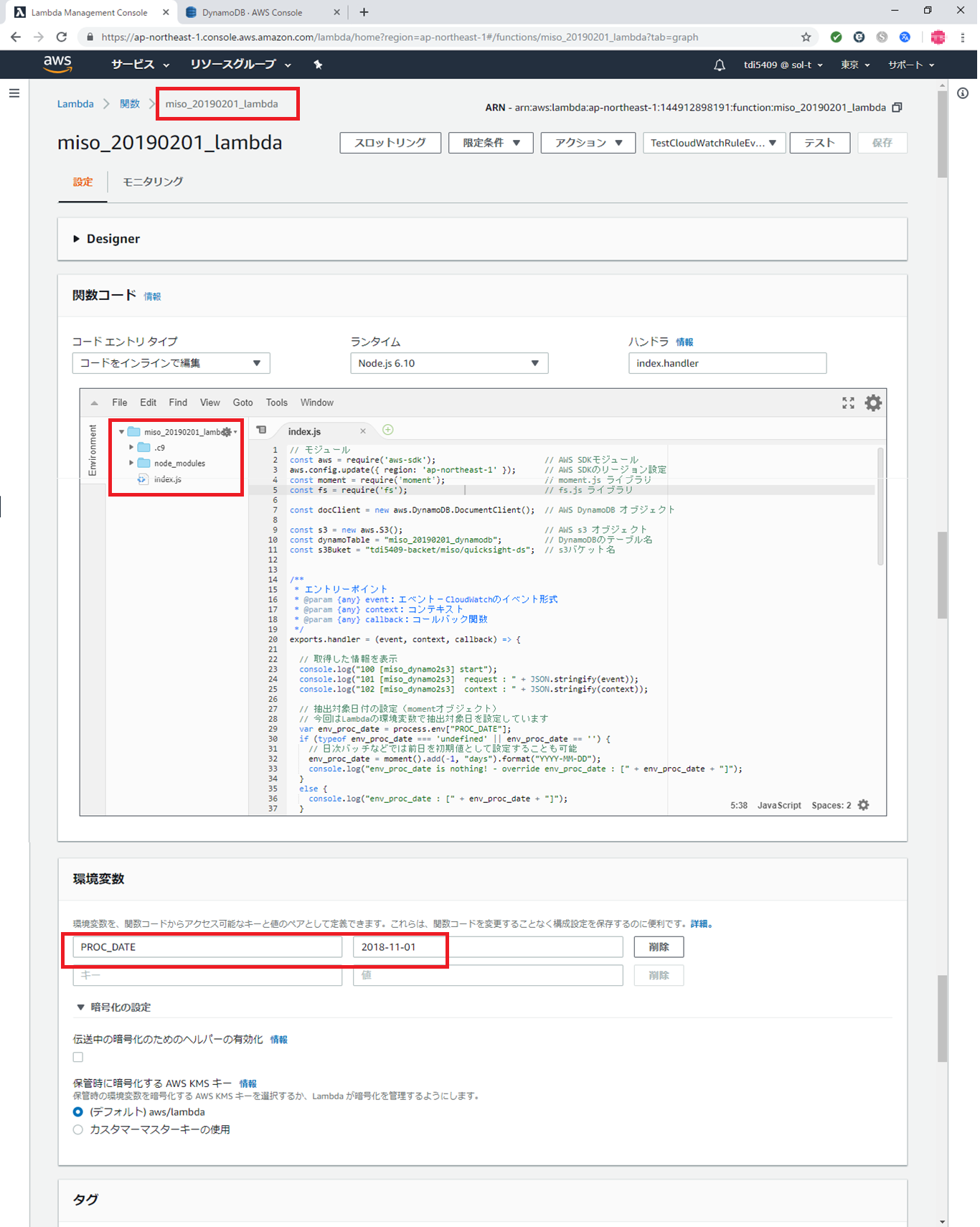Click the pin shortcut icon in navbar

pyautogui.click(x=318, y=65)
